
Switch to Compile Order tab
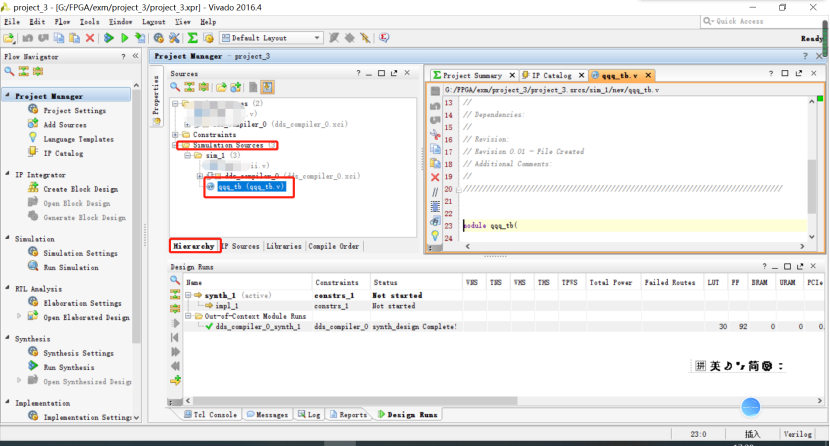[x=333, y=246]
